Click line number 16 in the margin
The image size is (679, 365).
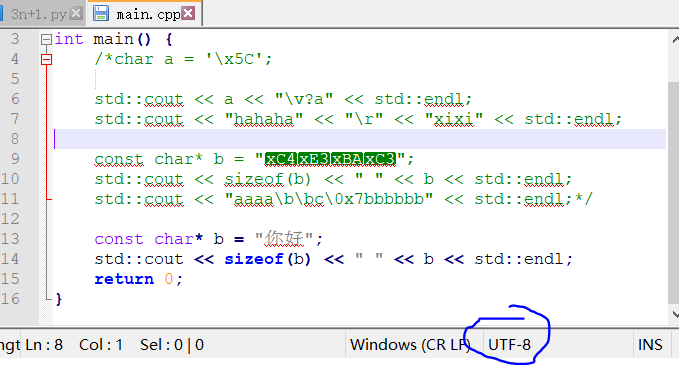(x=10, y=299)
